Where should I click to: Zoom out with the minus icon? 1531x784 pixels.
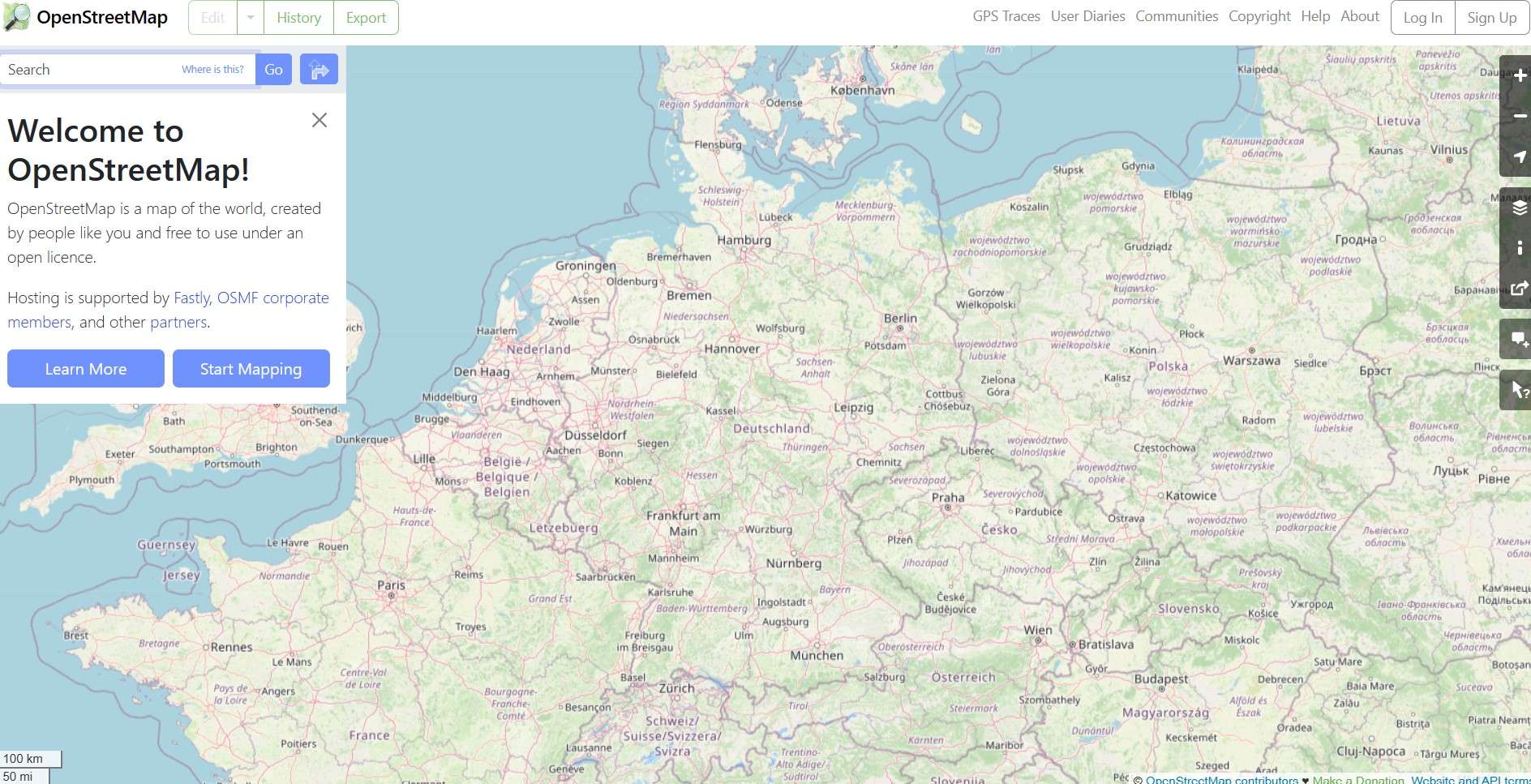point(1519,116)
